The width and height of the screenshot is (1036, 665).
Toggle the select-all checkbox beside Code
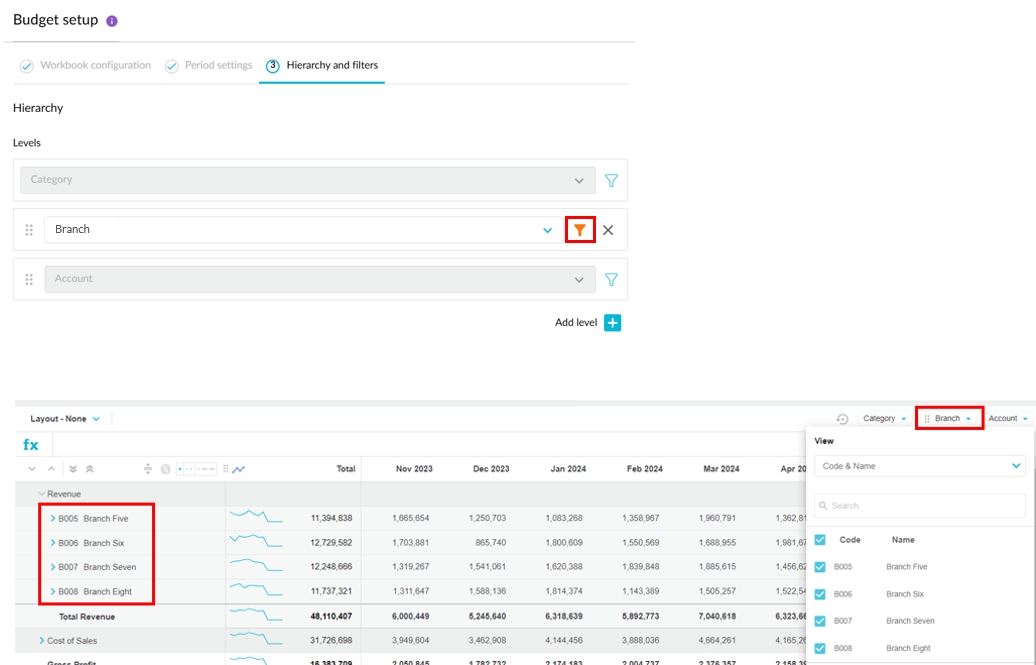pos(820,540)
